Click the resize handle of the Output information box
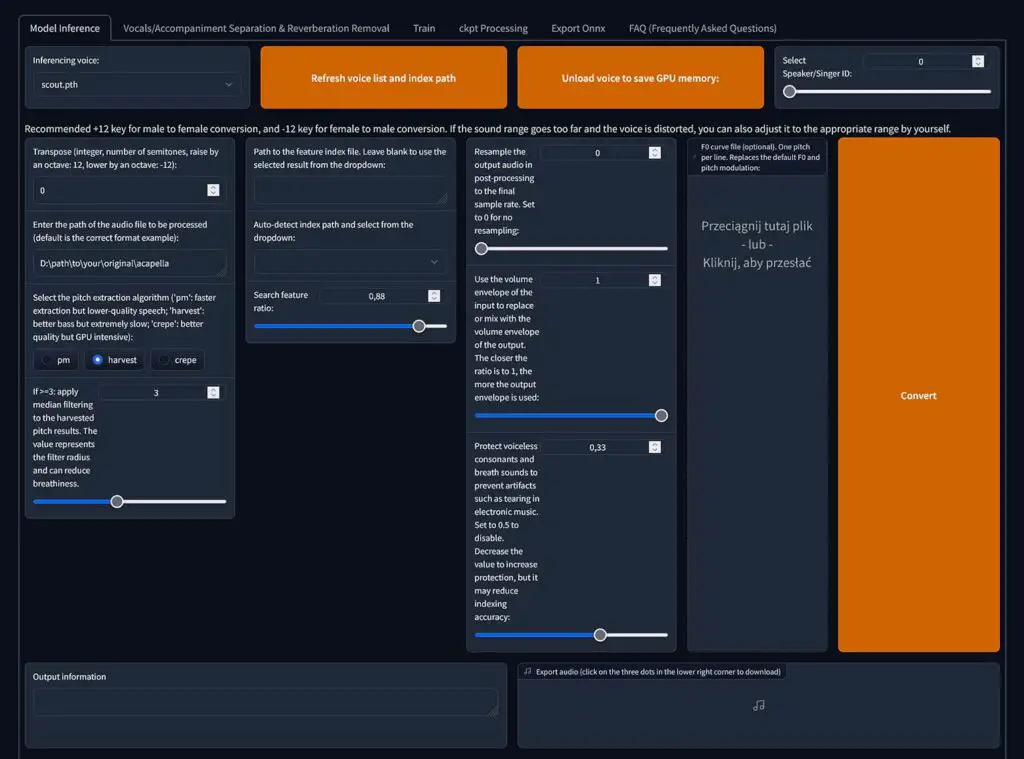The height and width of the screenshot is (759, 1024). point(493,711)
